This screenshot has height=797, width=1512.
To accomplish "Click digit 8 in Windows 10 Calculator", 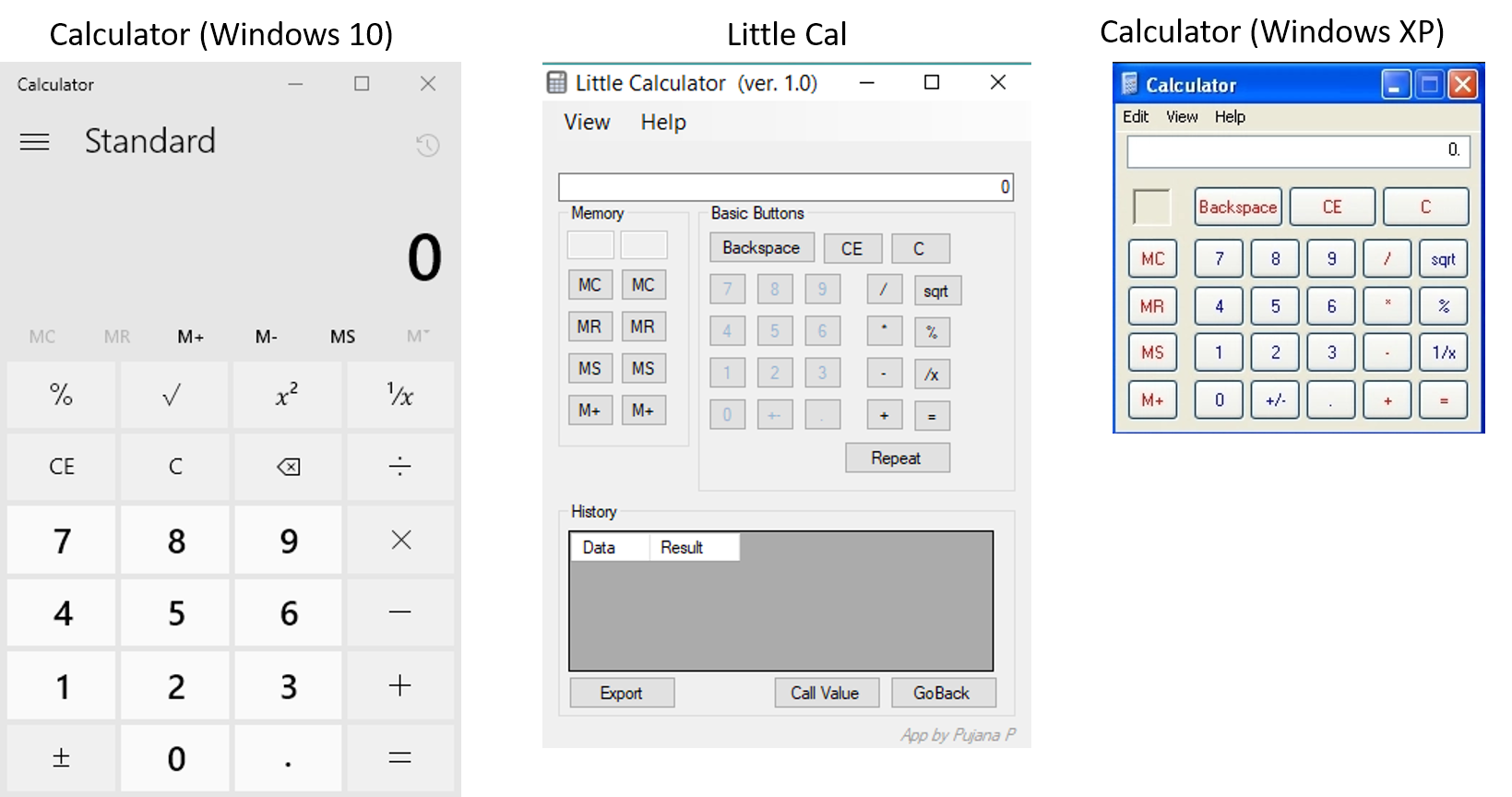I will click(174, 540).
